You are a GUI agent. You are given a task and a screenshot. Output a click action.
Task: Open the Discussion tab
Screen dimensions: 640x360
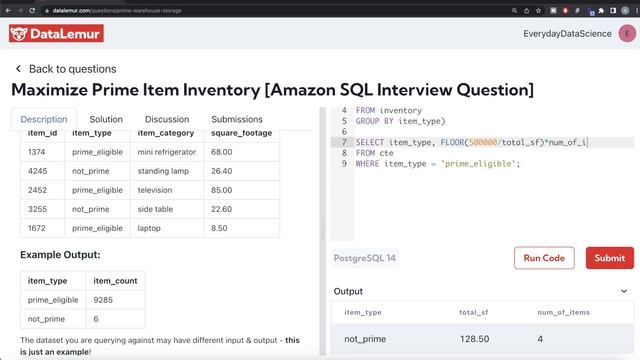click(167, 119)
